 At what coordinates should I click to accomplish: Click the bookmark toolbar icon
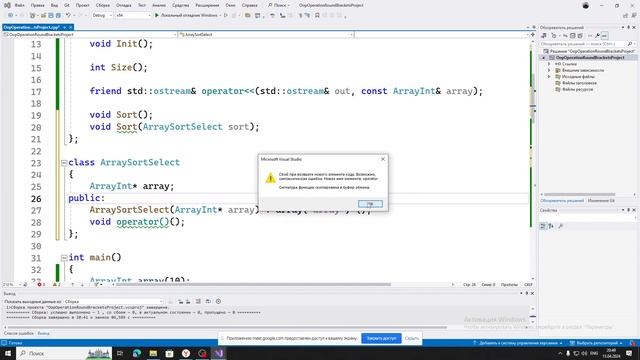(x=317, y=15)
